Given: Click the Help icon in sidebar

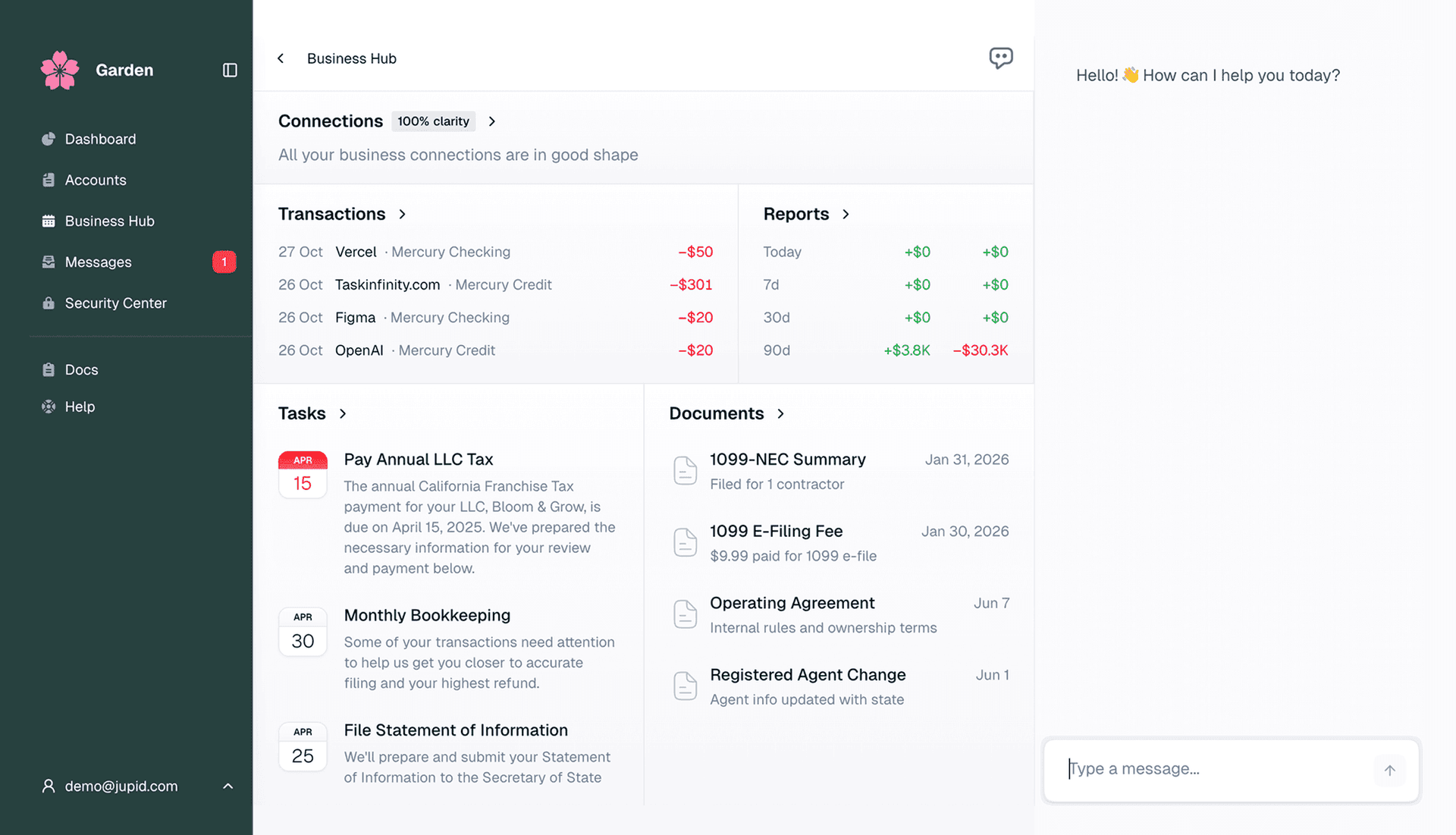Looking at the screenshot, I should tap(48, 407).
